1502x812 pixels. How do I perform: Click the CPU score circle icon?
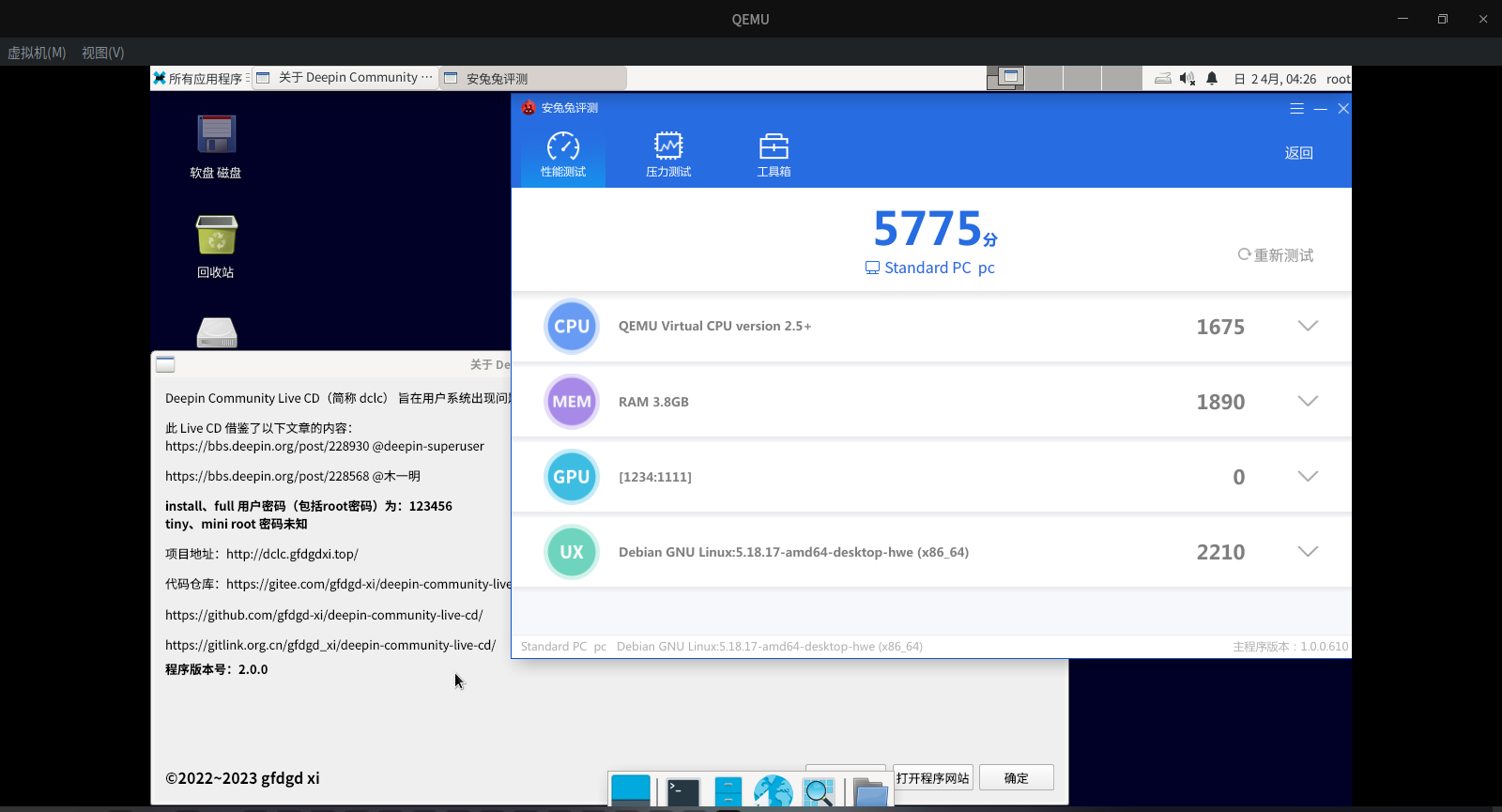[x=572, y=327]
